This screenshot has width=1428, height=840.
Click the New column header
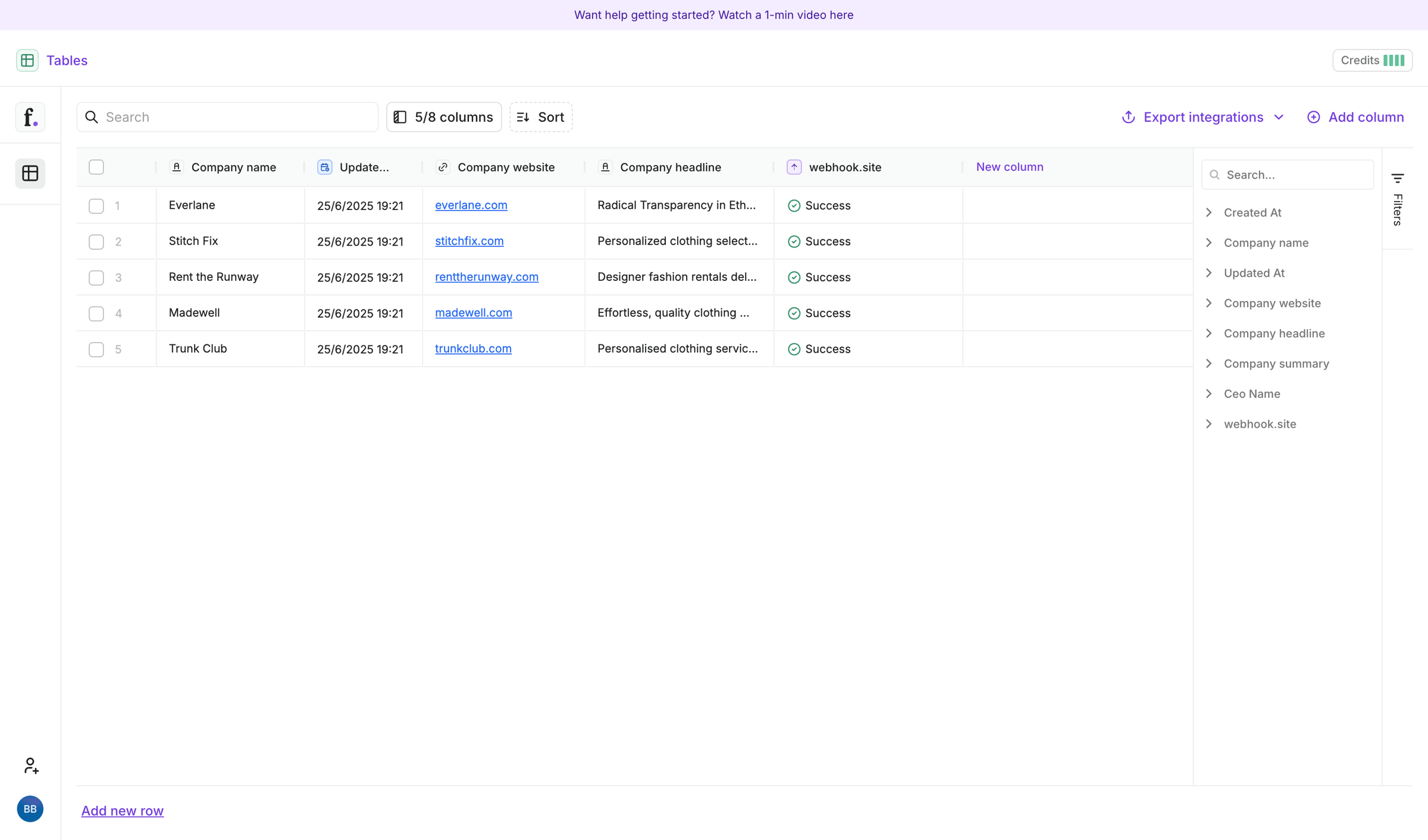[x=1010, y=167]
